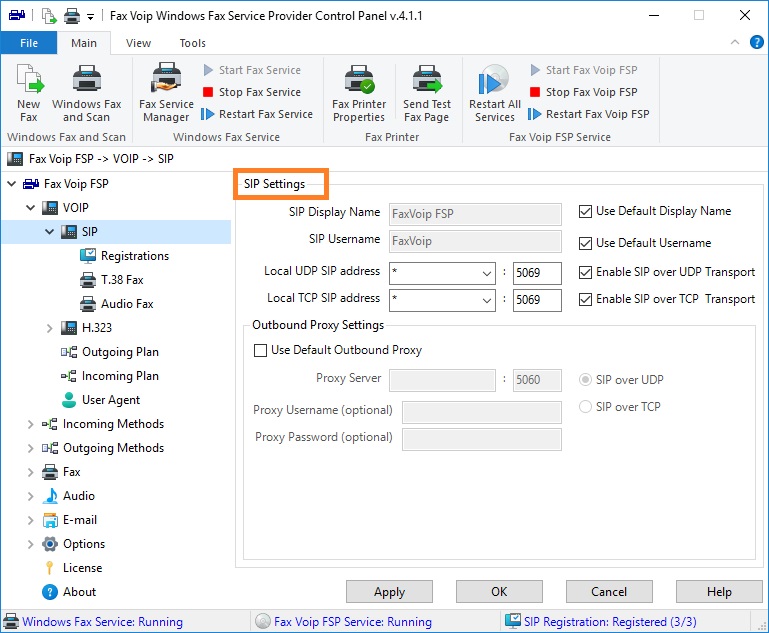Screen dimensions: 769x633
Task: Click Windows Fax Service: Running status
Action: pyautogui.click(x=102, y=622)
